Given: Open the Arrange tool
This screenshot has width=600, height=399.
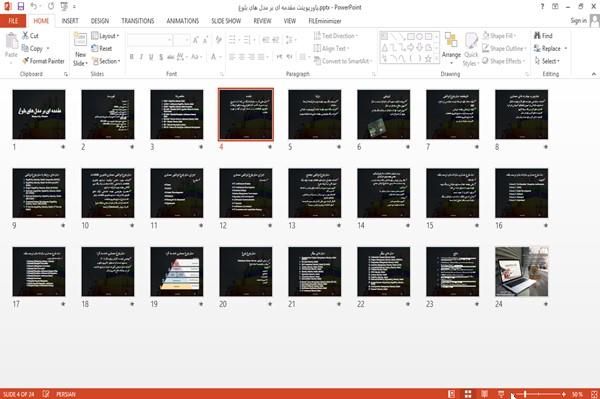Looking at the screenshot, I should [451, 48].
